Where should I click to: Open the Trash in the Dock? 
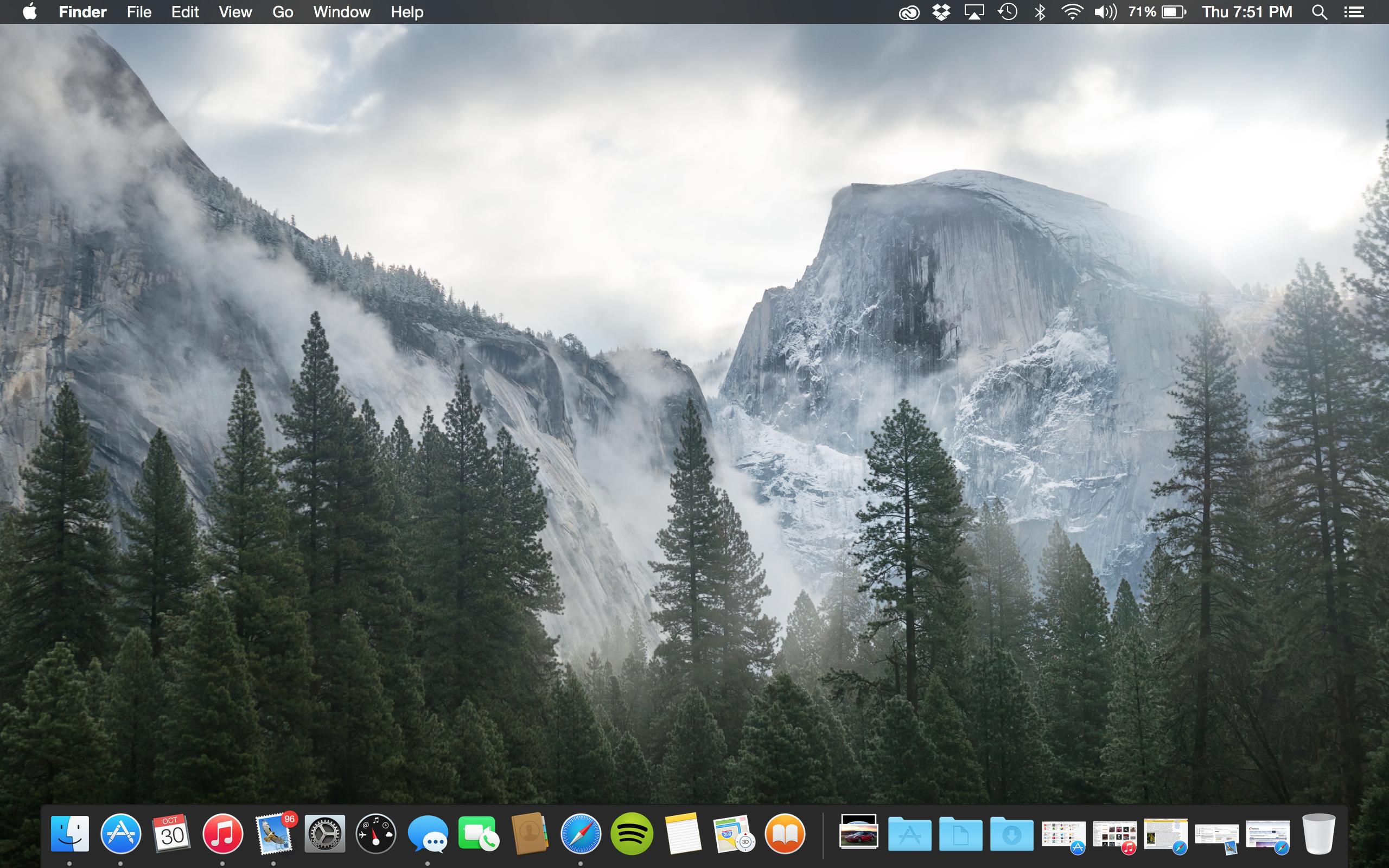coord(1318,833)
